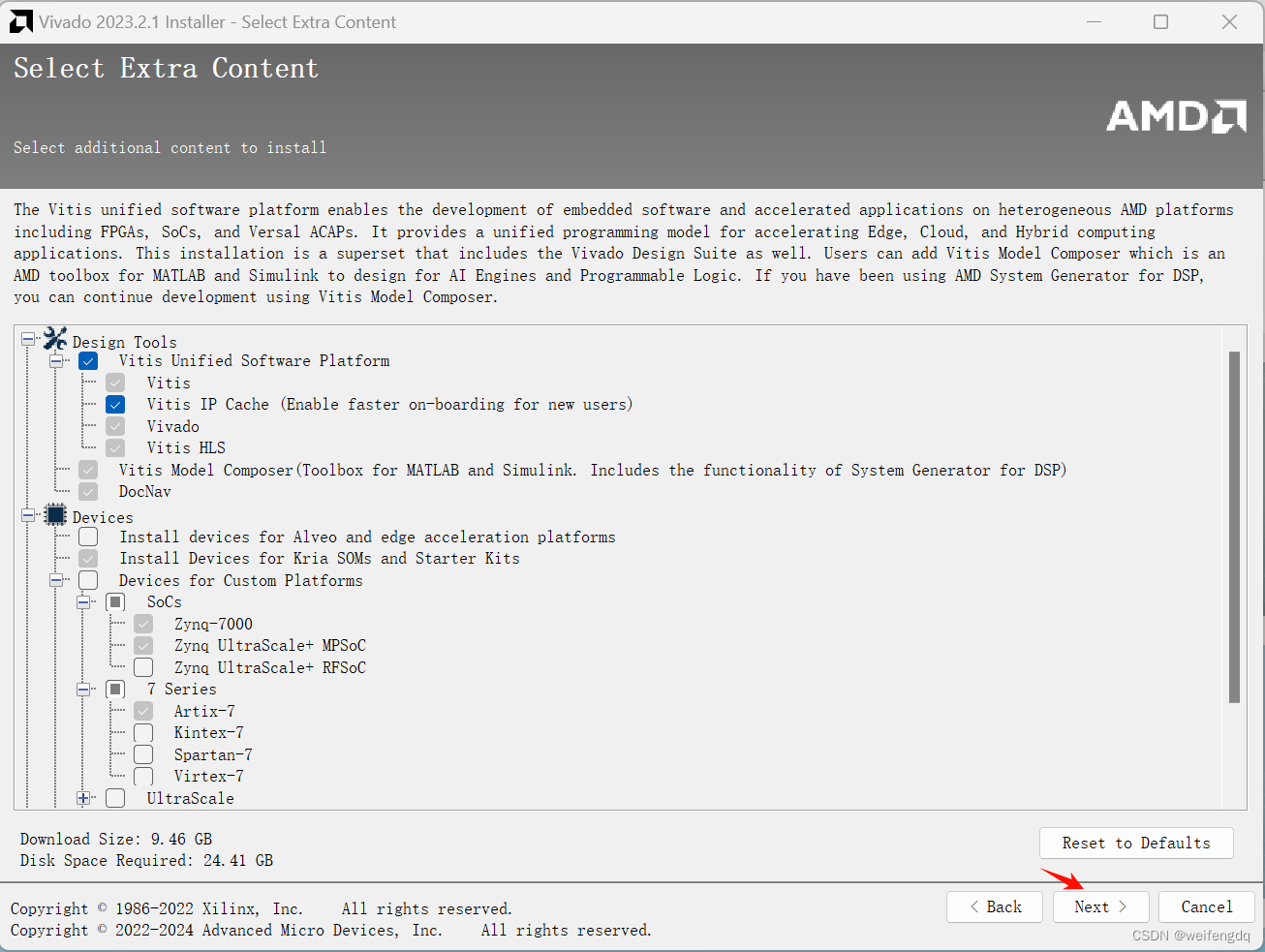The image size is (1265, 952).
Task: Click the Vitis Model Composer checkbox
Action: pos(88,470)
